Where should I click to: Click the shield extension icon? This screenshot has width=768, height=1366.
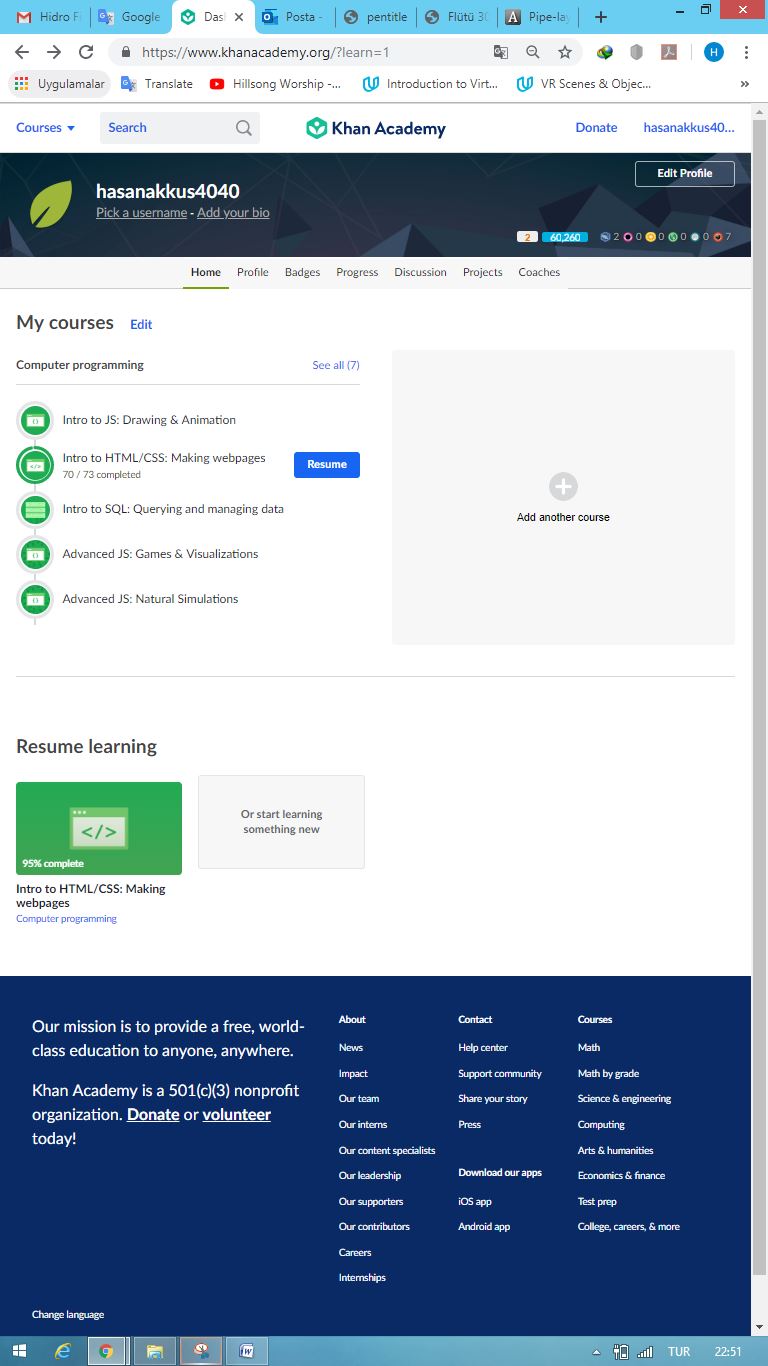coord(636,52)
